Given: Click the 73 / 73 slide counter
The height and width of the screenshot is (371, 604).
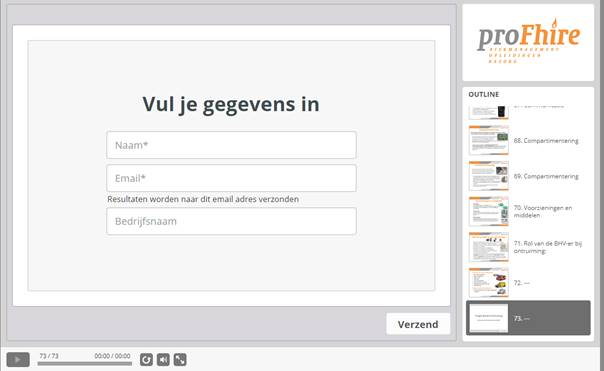Looking at the screenshot, I should (49, 356).
